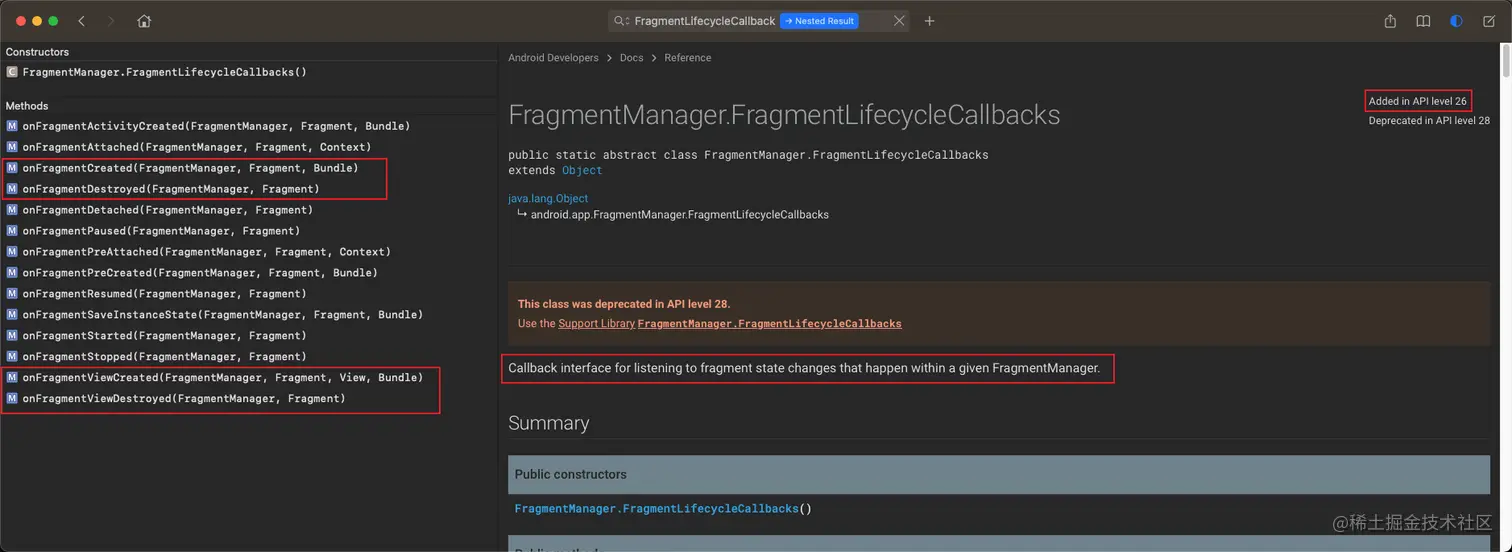
Task: Click the magnifier search icon
Action: tap(621, 21)
